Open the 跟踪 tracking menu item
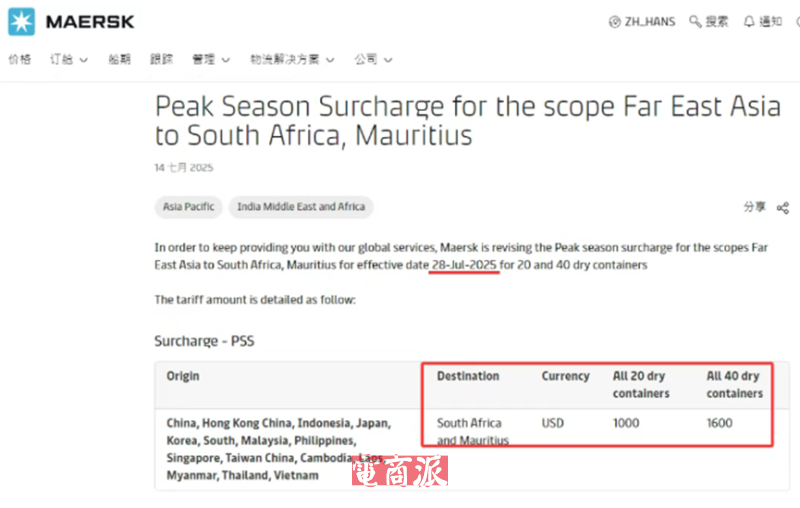800x508 pixels. tap(161, 59)
